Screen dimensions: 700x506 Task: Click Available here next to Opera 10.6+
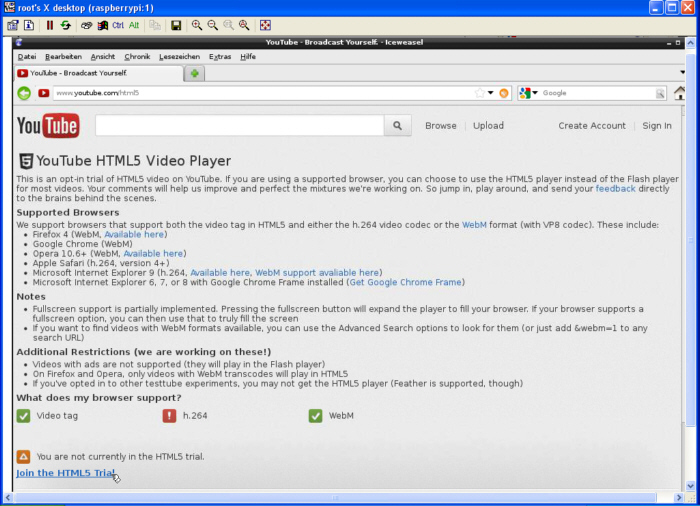pos(153,254)
